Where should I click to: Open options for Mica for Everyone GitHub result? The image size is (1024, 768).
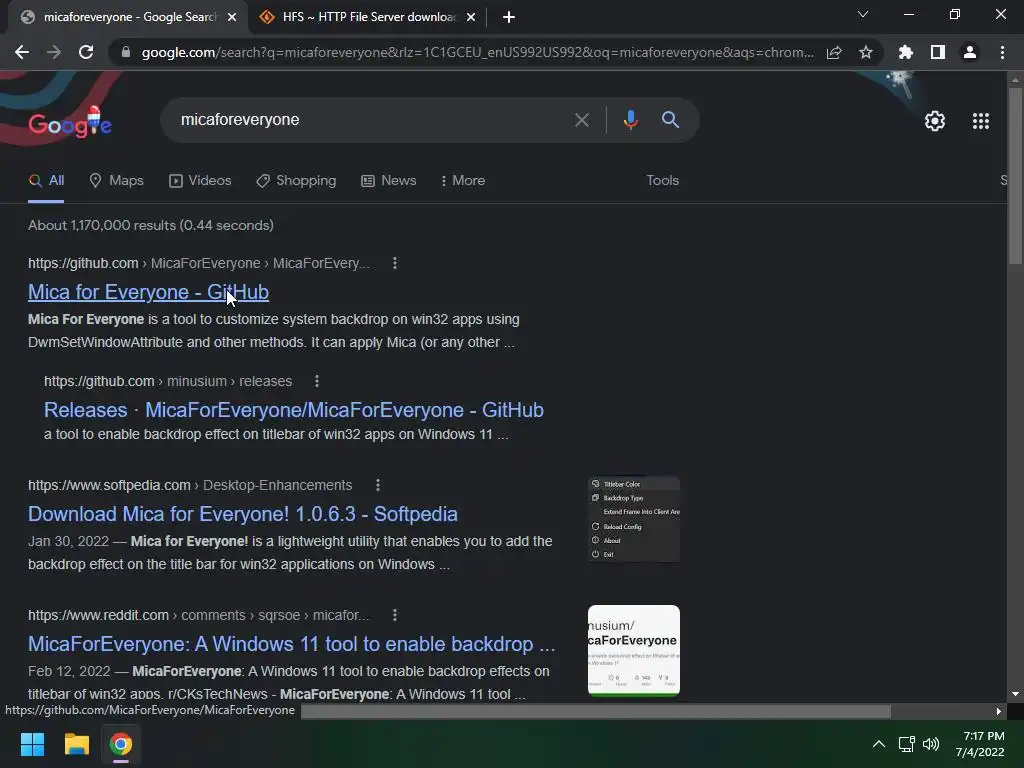click(394, 263)
